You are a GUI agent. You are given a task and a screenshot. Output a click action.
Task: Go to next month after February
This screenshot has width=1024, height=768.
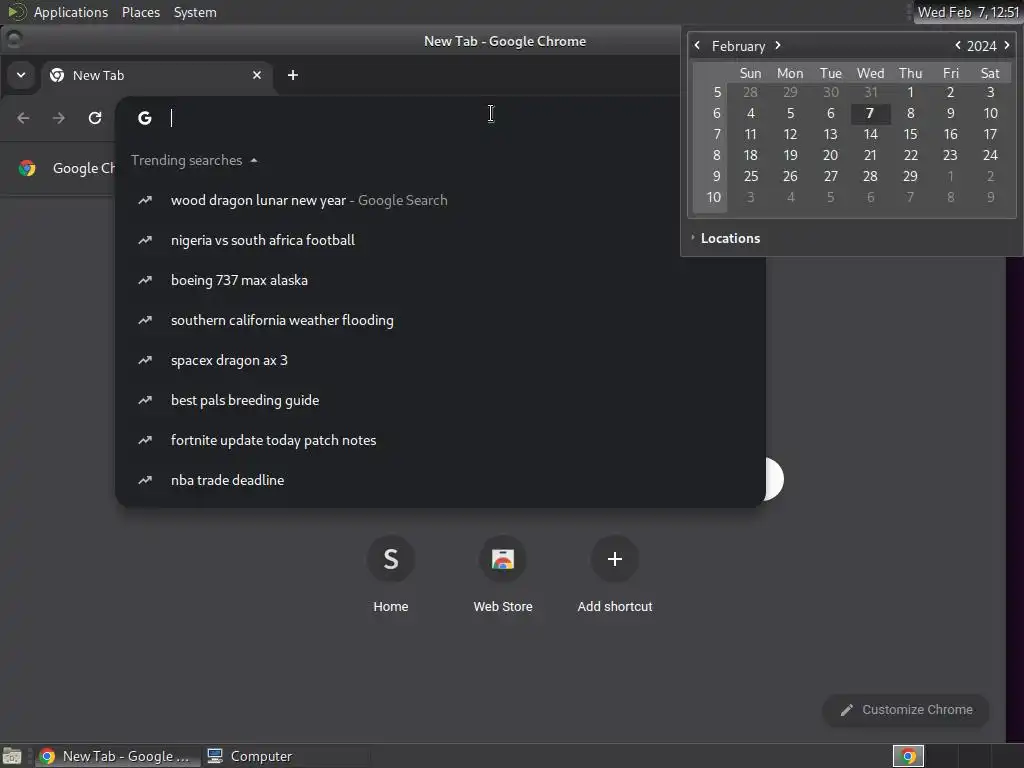[778, 46]
